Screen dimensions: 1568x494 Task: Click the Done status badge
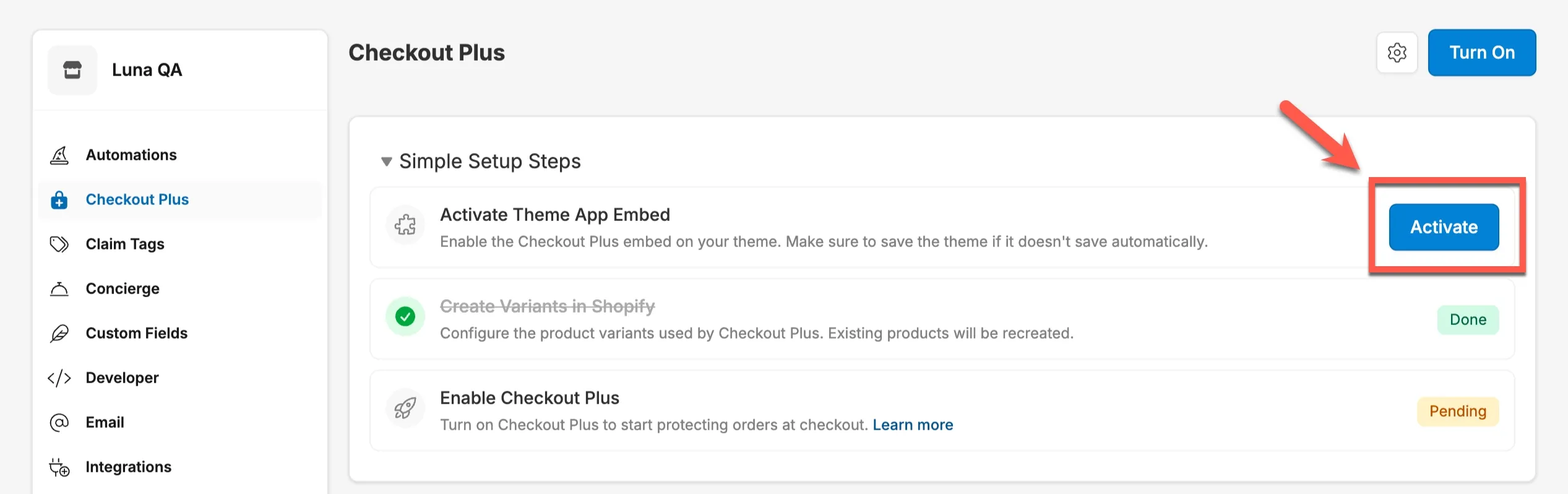point(1468,319)
